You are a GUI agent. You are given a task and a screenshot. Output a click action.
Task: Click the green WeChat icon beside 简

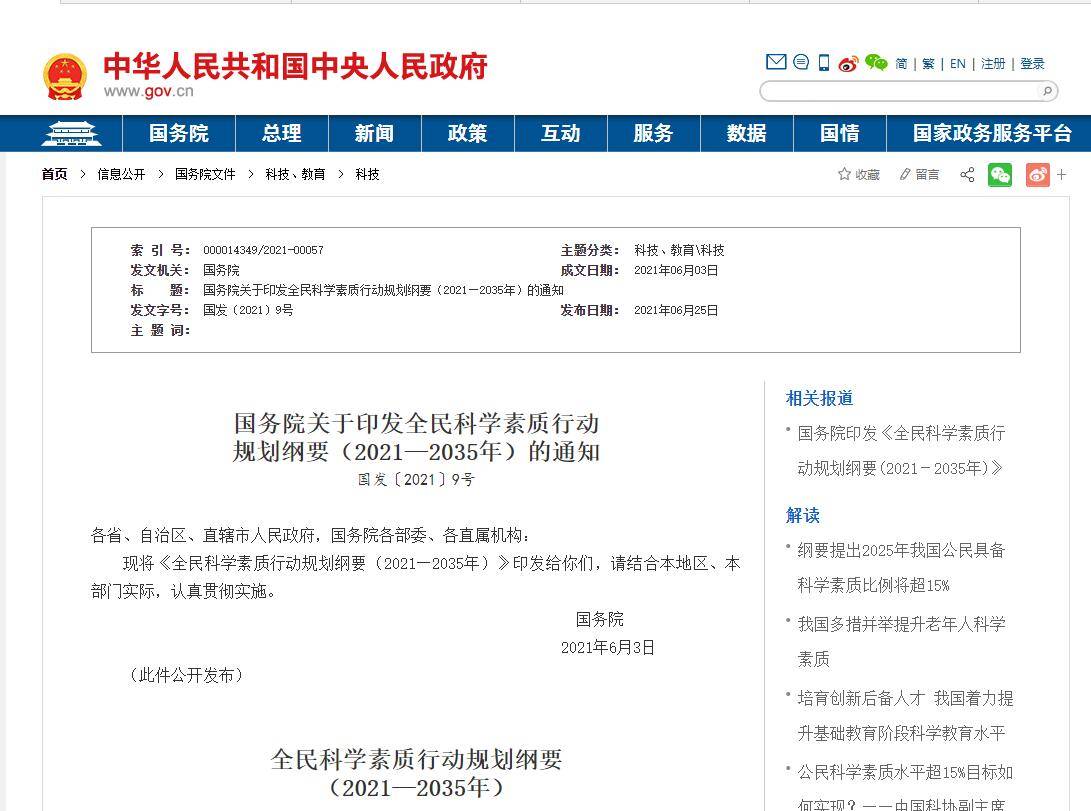point(876,63)
